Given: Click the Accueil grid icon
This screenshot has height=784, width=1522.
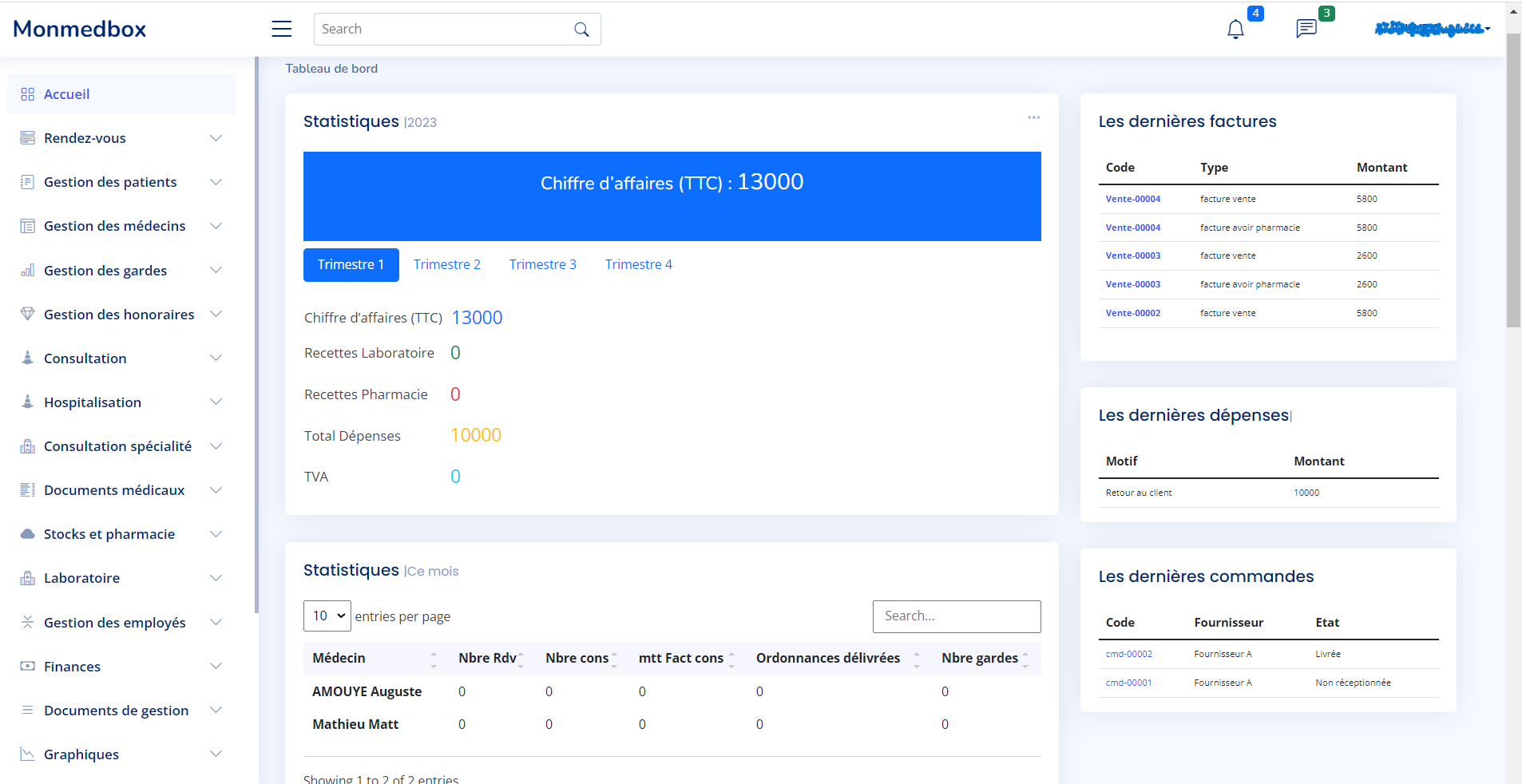Looking at the screenshot, I should 28,94.
